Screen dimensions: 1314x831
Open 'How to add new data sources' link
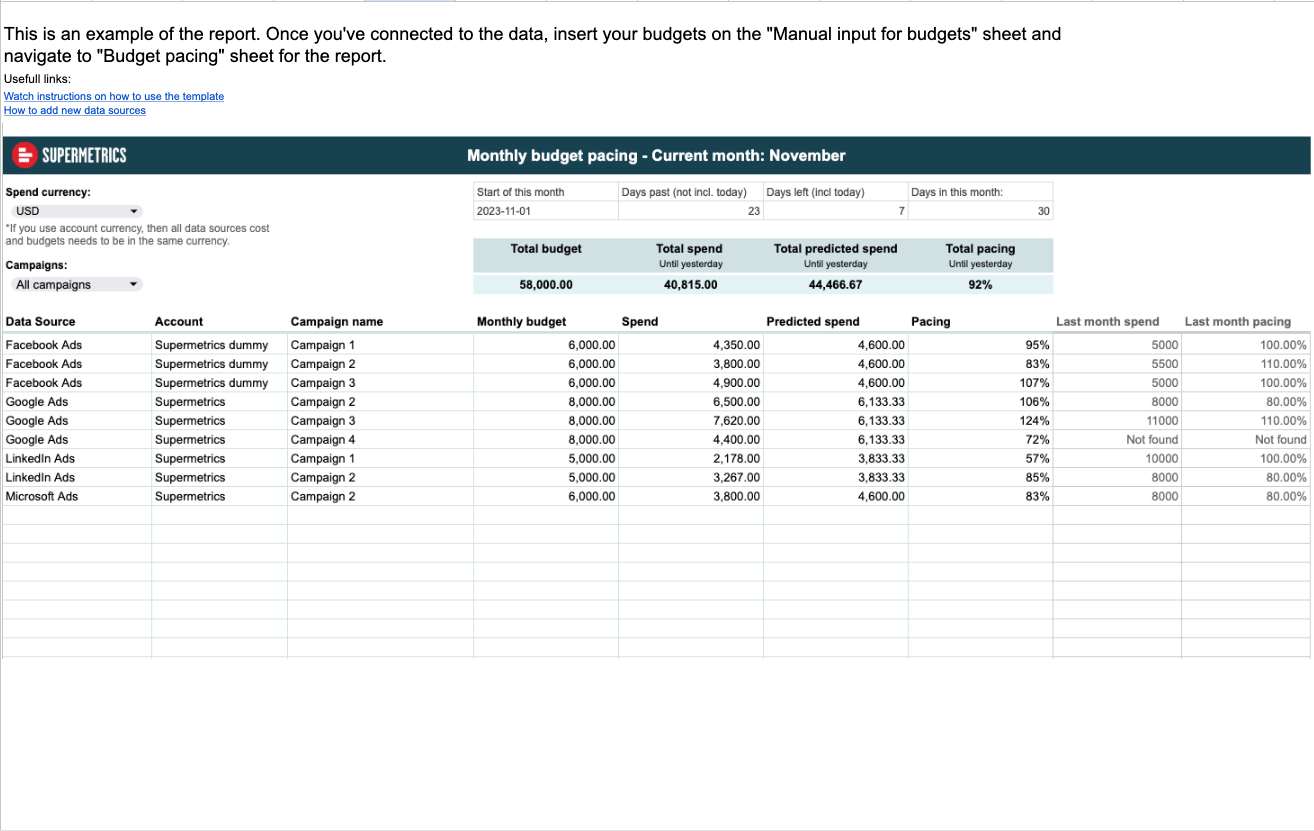tap(75, 110)
